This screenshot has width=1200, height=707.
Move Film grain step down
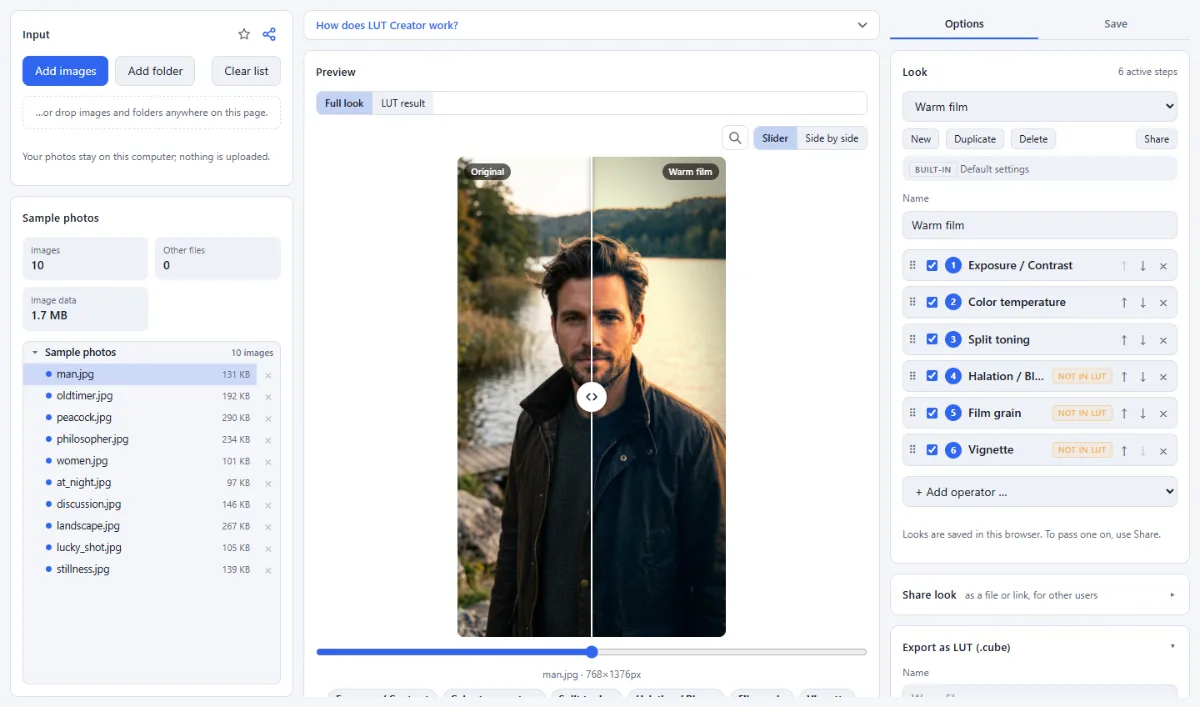[x=1143, y=413]
